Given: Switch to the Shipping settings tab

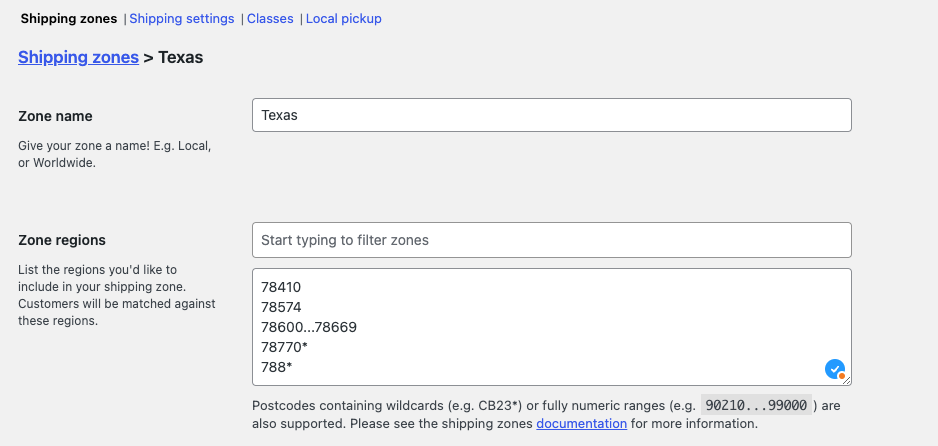Looking at the screenshot, I should click(182, 19).
